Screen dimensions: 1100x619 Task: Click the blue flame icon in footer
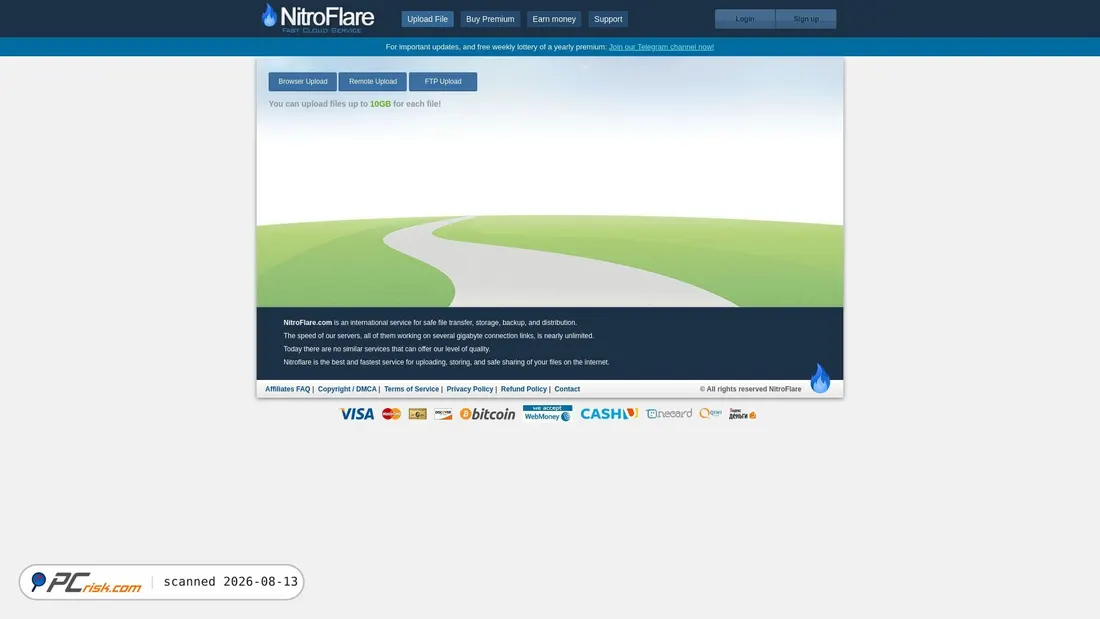click(820, 378)
